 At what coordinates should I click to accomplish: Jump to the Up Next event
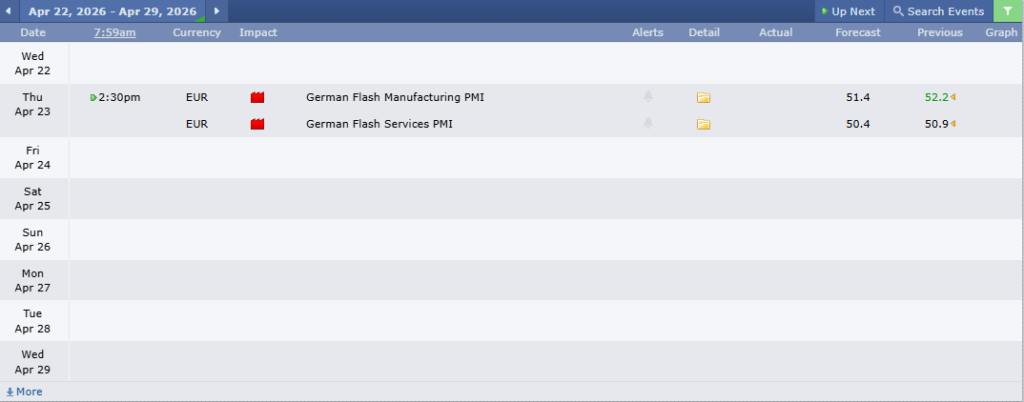click(848, 11)
